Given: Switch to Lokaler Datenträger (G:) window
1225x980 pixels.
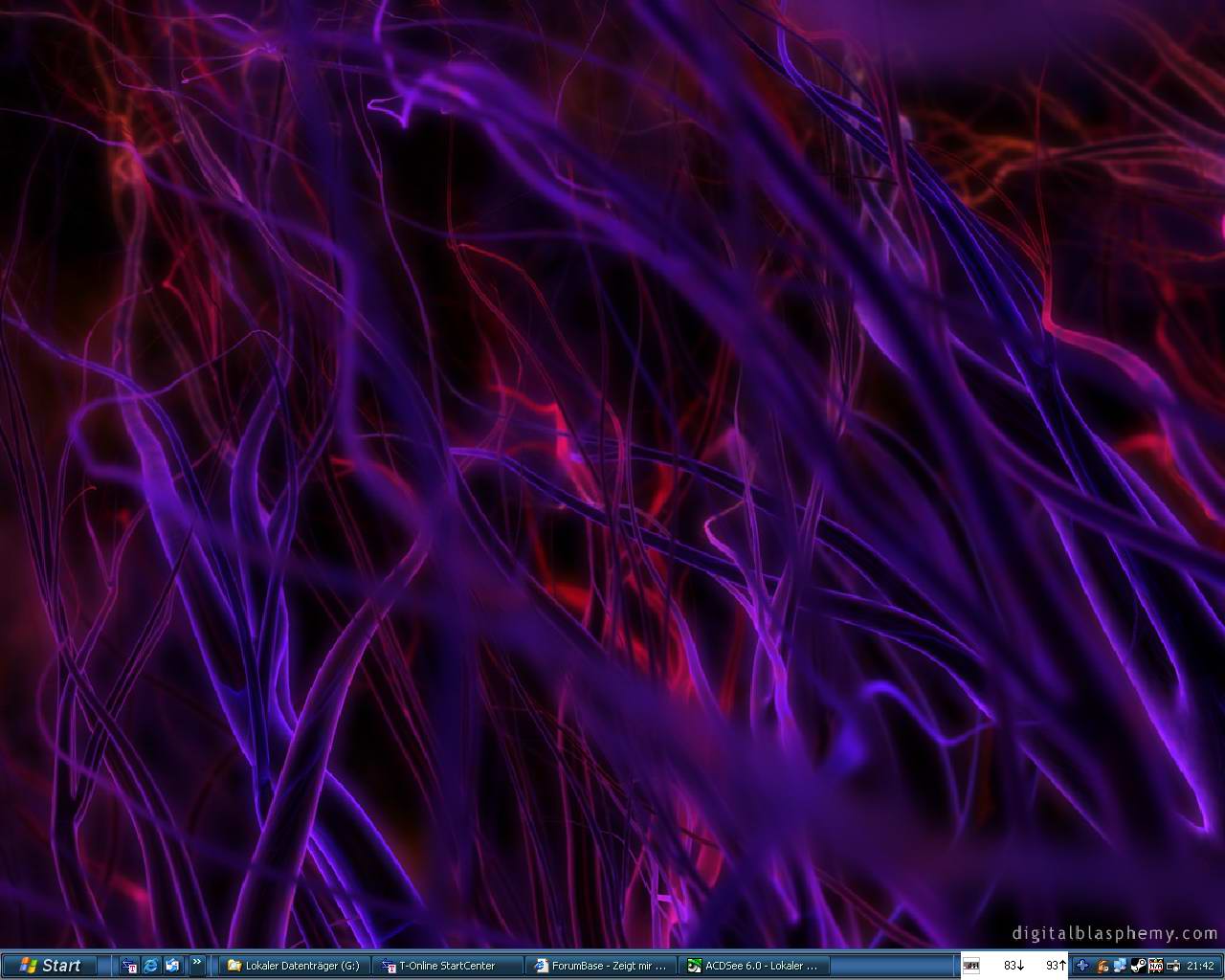Looking at the screenshot, I should (x=294, y=966).
